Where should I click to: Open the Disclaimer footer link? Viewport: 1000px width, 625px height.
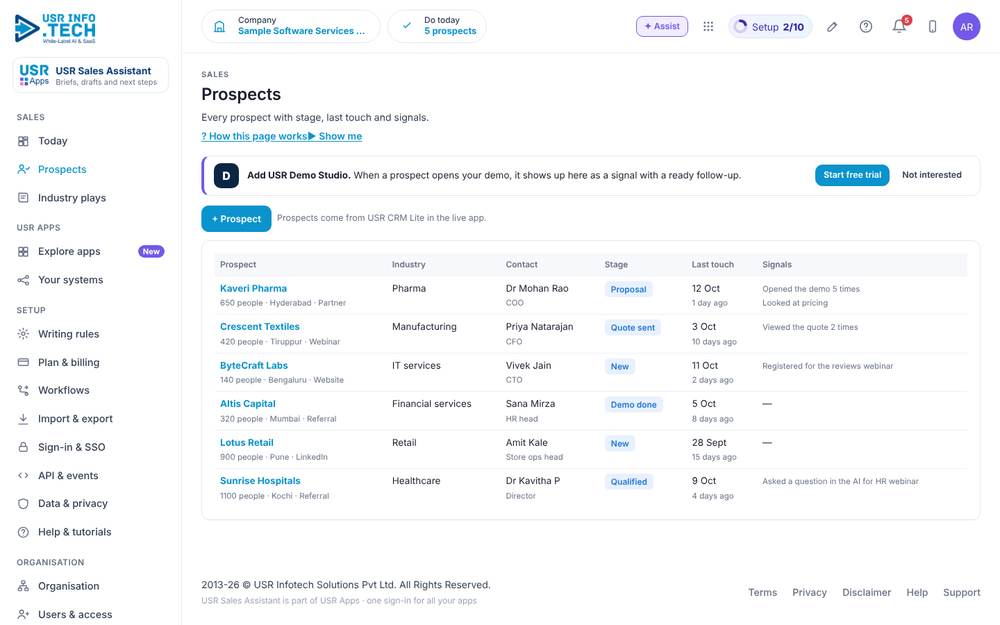tap(866, 592)
